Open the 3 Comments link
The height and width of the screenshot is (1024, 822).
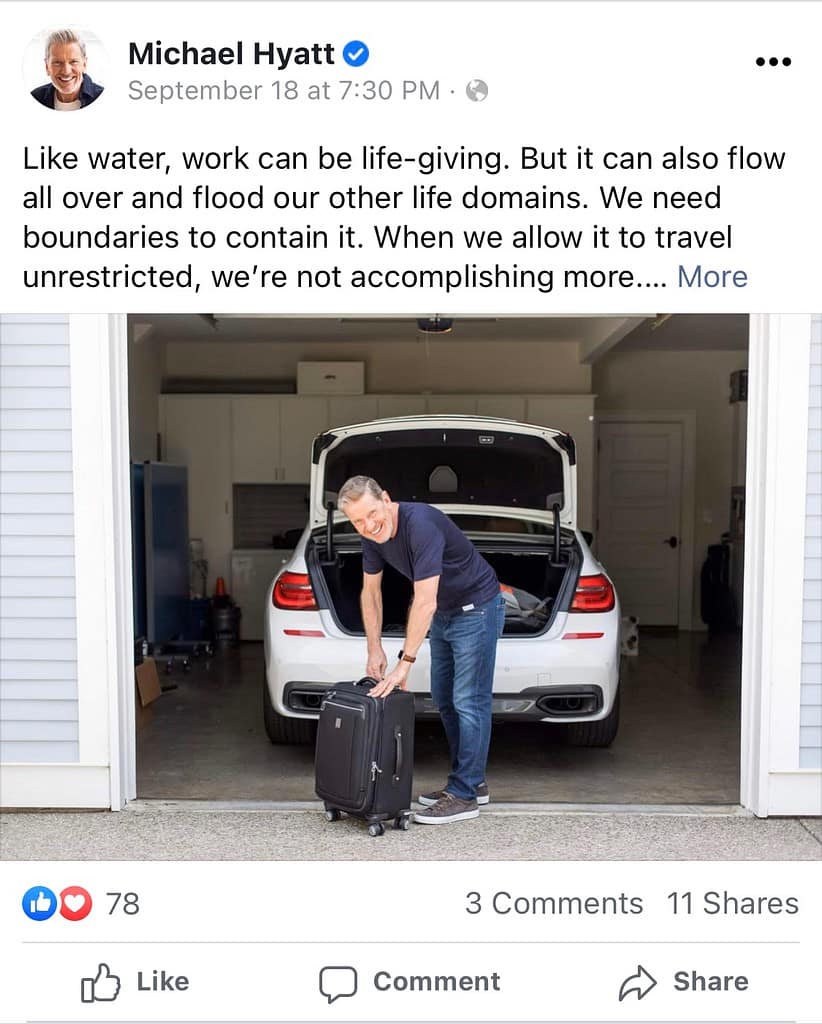(x=554, y=904)
